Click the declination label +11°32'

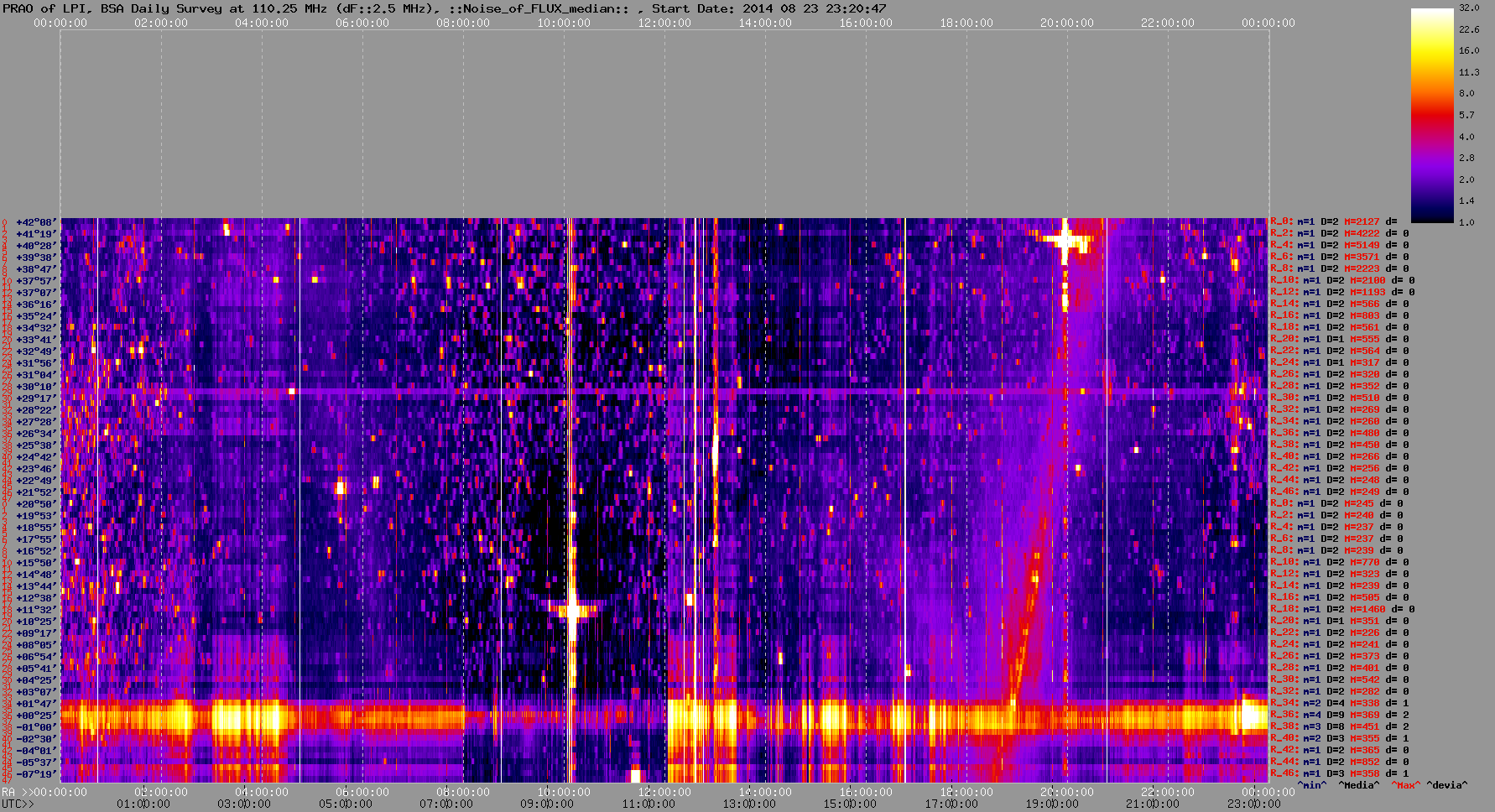click(x=36, y=610)
